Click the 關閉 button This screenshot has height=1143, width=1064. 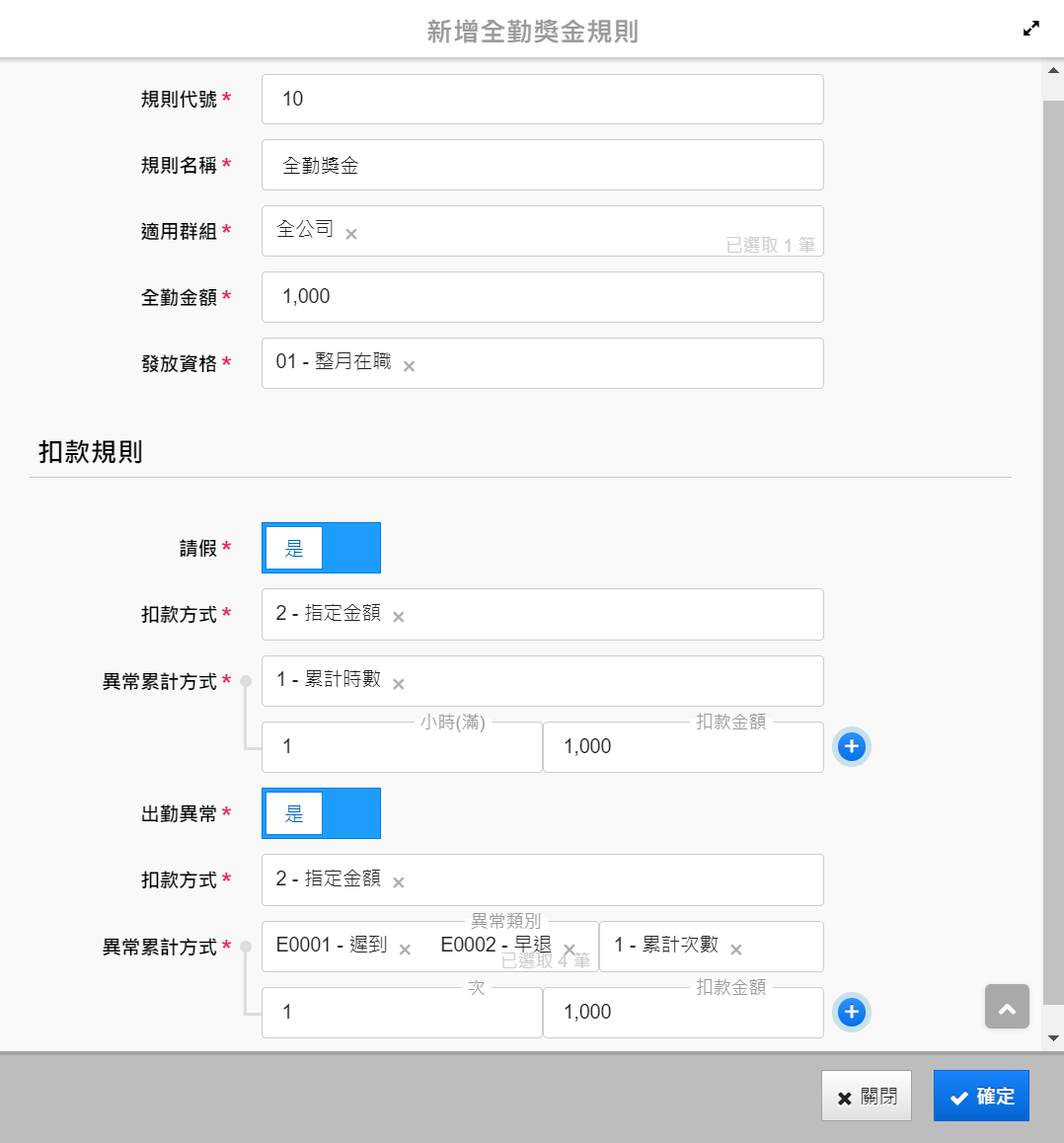(x=866, y=1096)
